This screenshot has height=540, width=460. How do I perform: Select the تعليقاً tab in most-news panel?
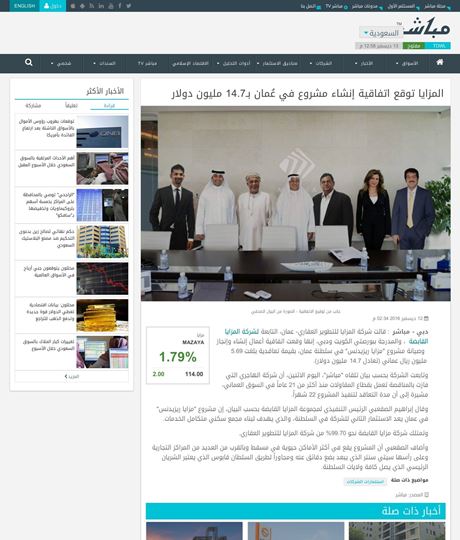tap(71, 106)
